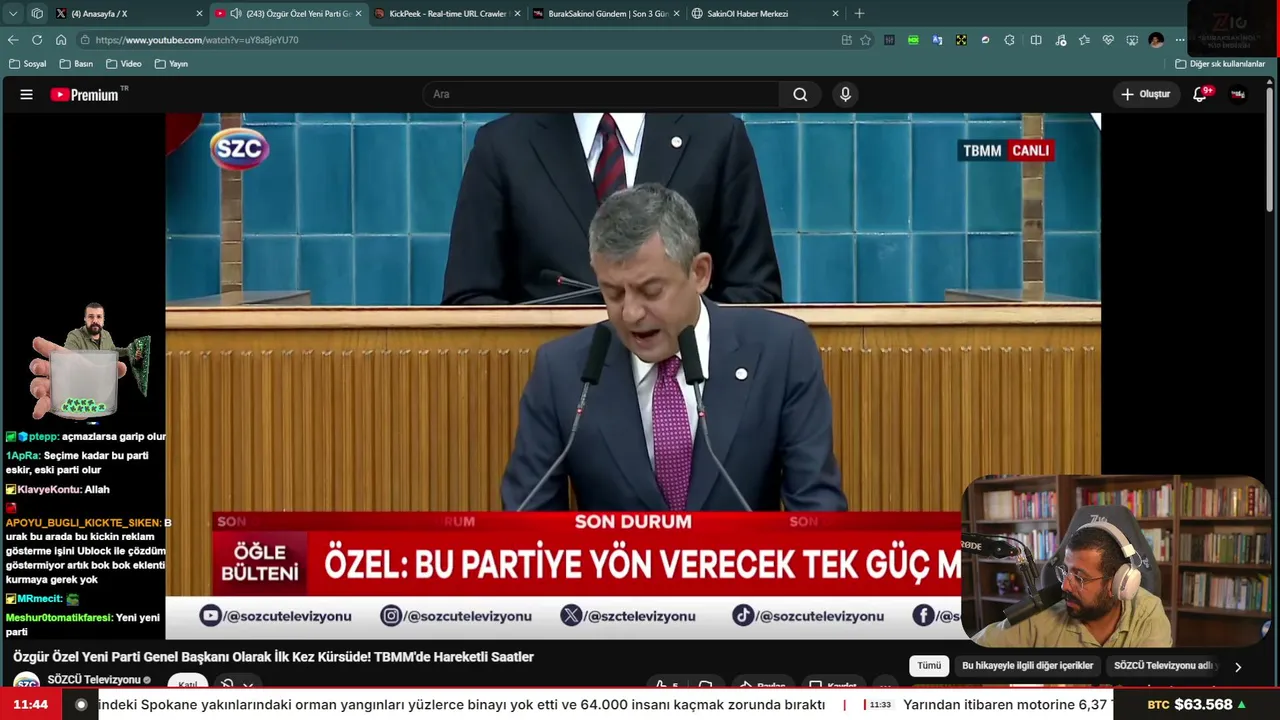
Task: Click the browser page vertical scrollbar
Action: (1271, 150)
